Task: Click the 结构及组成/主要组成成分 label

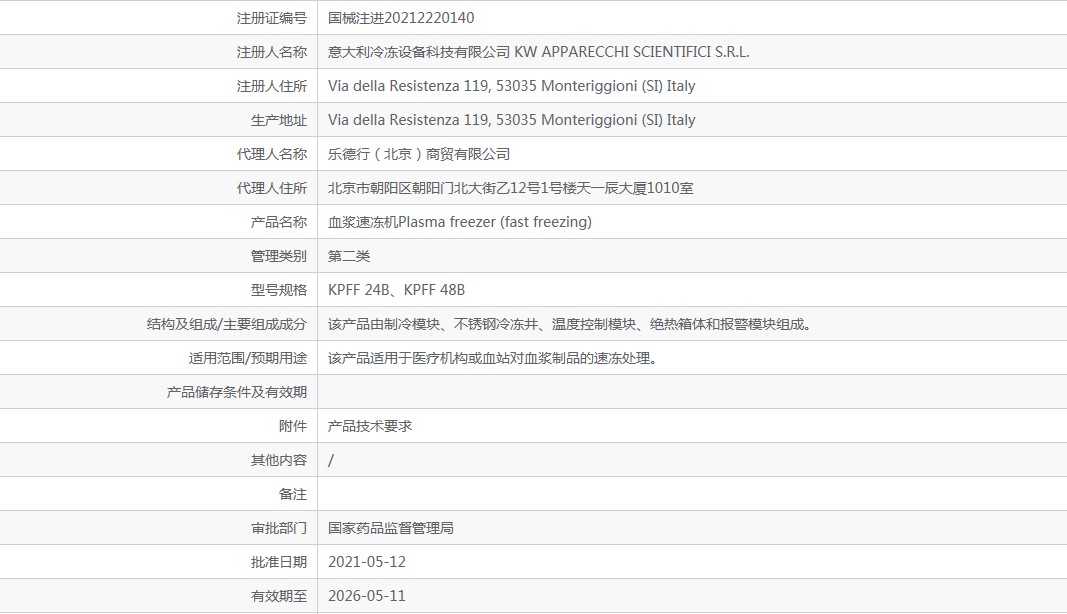Action: pyautogui.click(x=227, y=324)
